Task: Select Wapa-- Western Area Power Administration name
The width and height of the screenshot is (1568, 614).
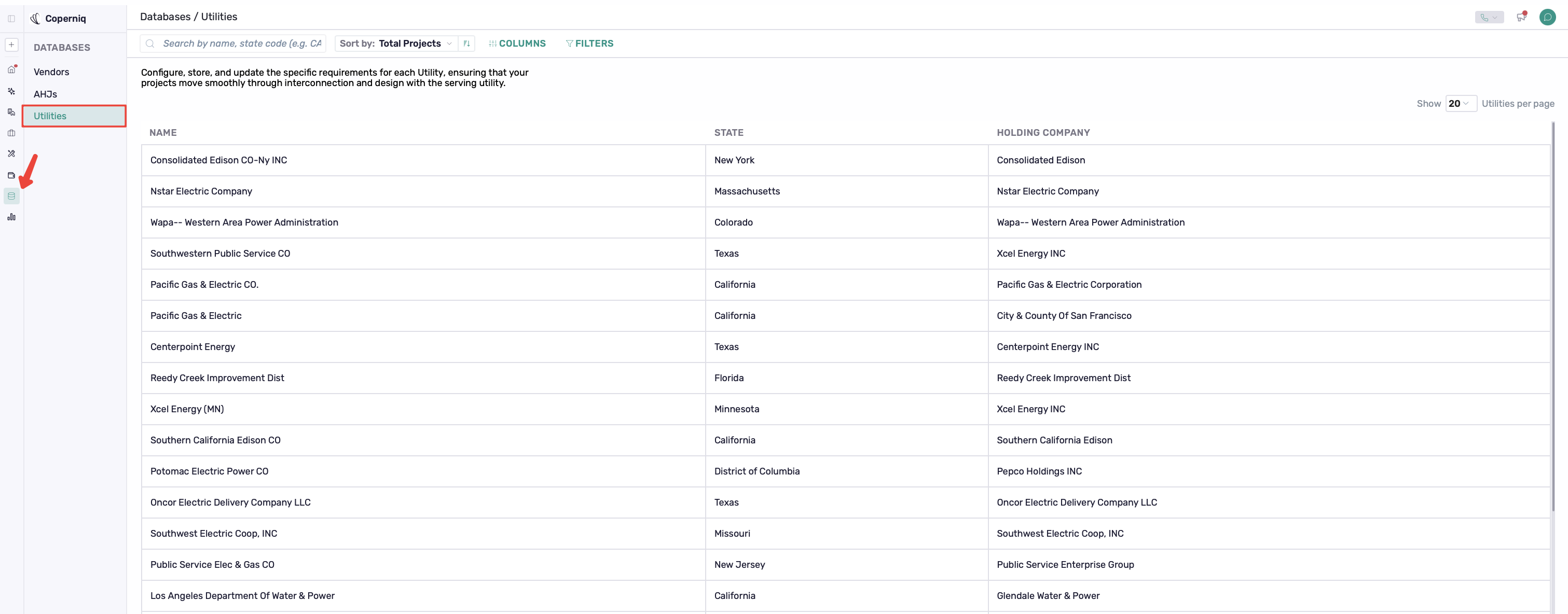Action: (x=244, y=222)
